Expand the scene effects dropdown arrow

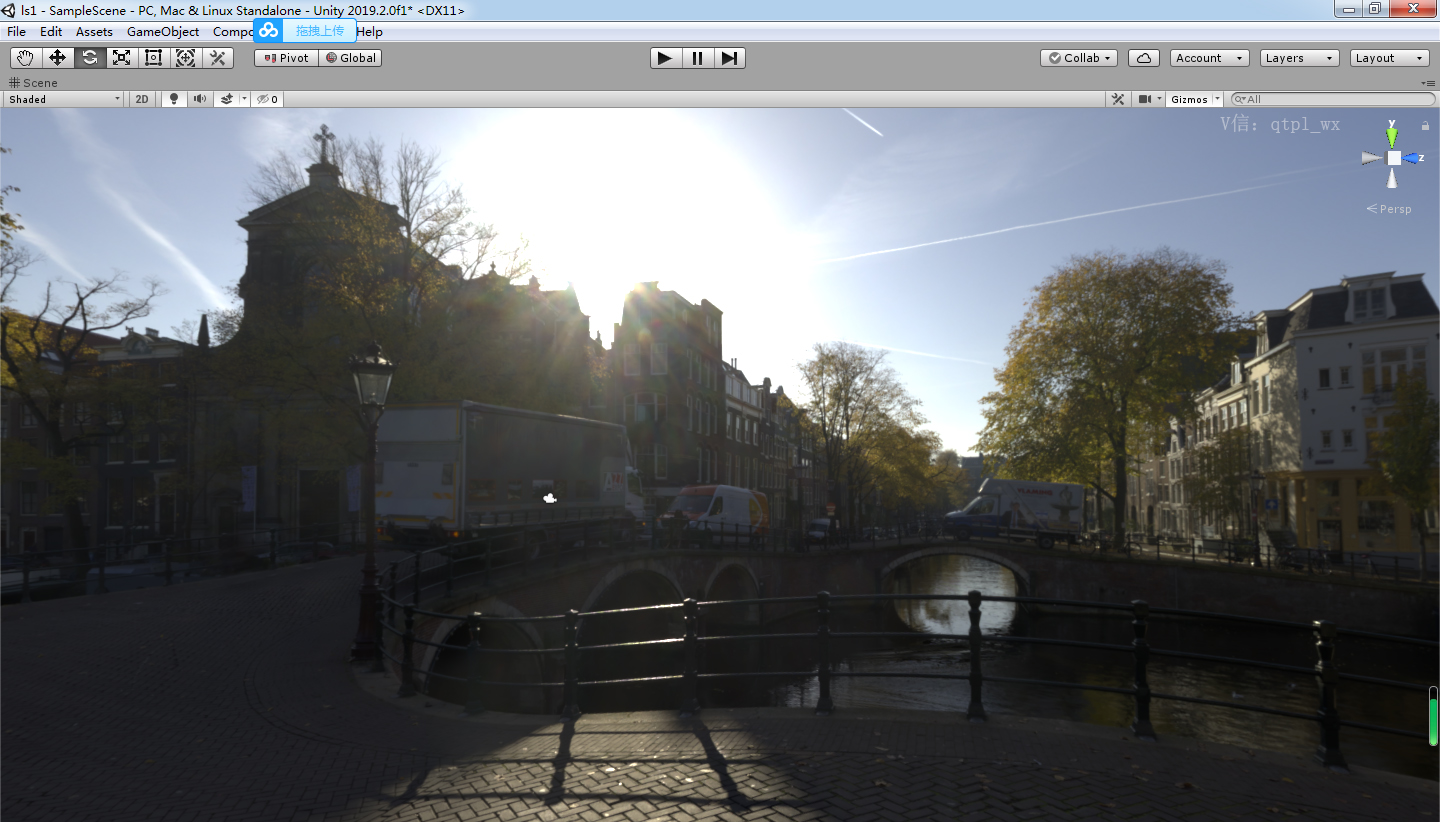pyautogui.click(x=244, y=99)
